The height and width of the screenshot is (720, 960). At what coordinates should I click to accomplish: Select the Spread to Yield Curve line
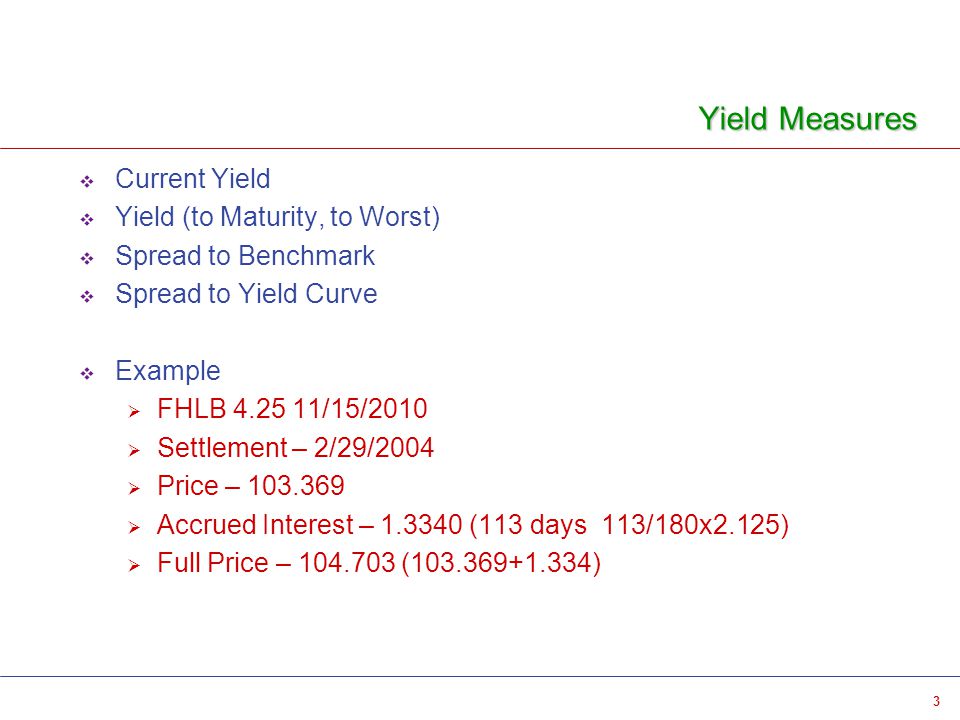coord(246,294)
